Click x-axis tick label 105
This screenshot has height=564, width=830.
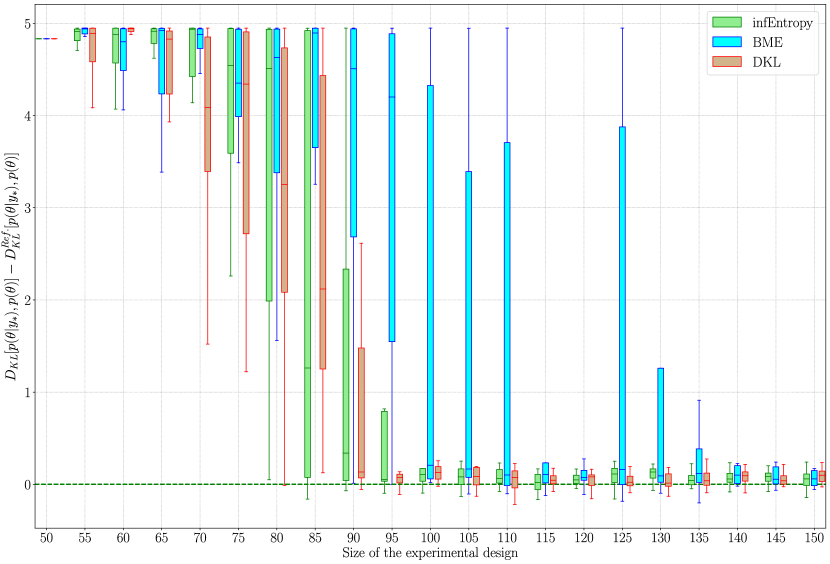(x=468, y=538)
